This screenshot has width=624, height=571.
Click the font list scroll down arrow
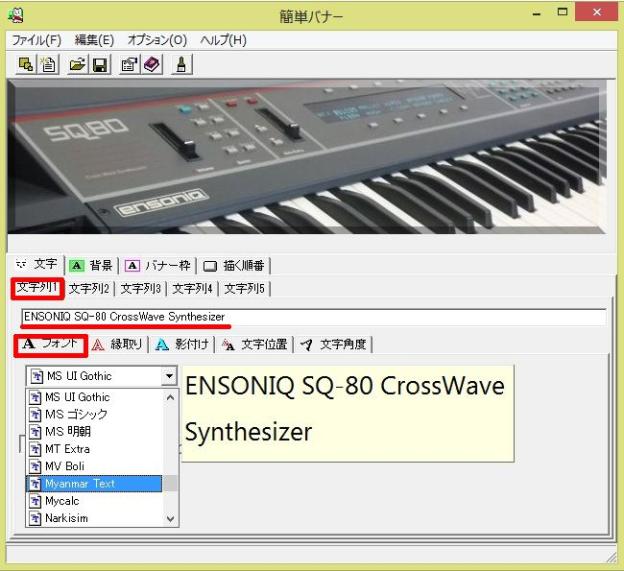170,519
